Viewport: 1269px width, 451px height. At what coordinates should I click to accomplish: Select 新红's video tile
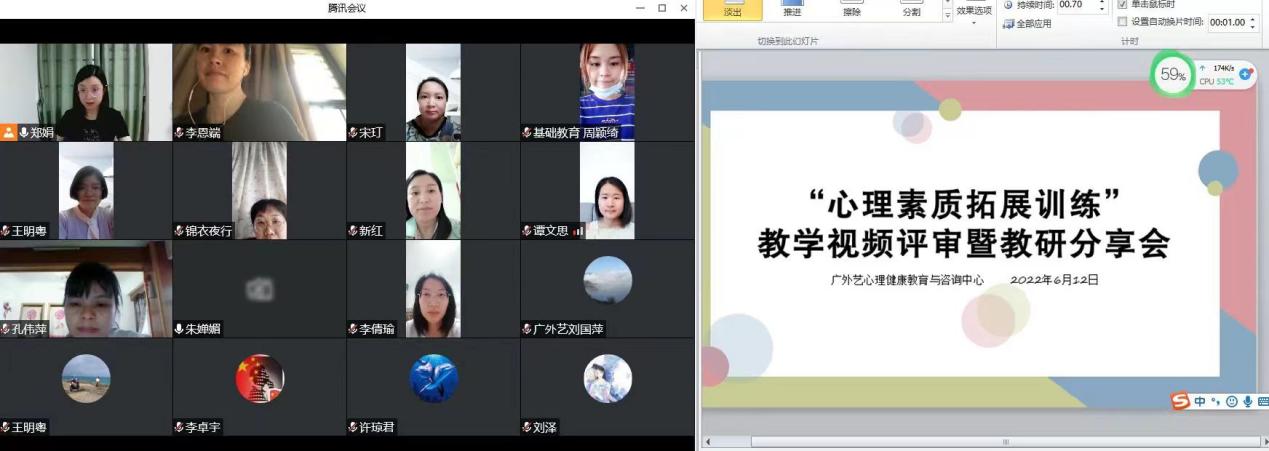[x=433, y=190]
